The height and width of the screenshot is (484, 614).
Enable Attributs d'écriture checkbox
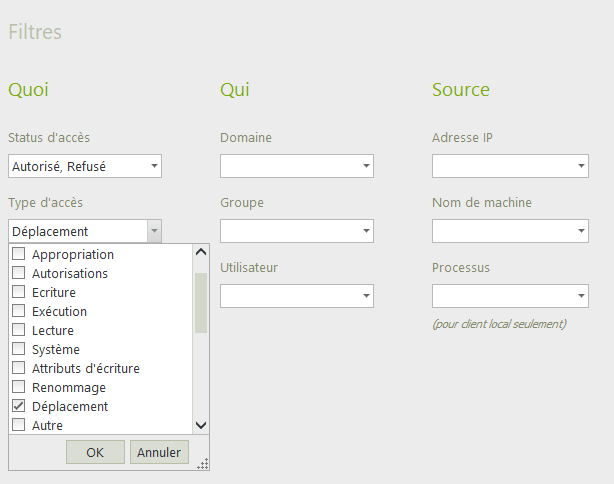click(x=18, y=368)
